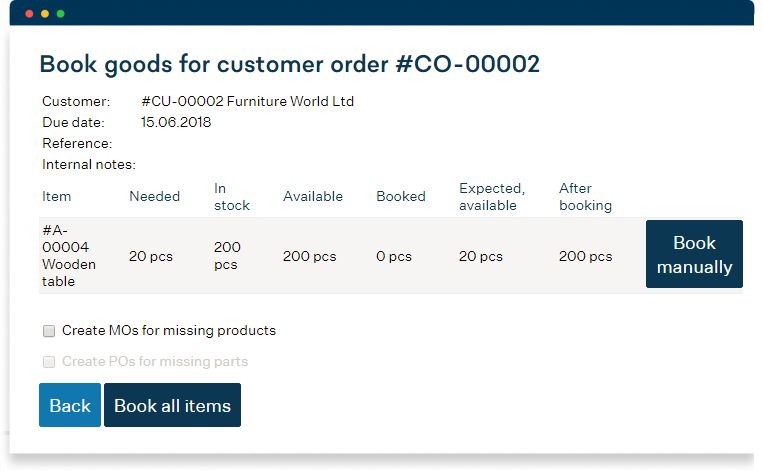Go back using the Back button

[70, 405]
